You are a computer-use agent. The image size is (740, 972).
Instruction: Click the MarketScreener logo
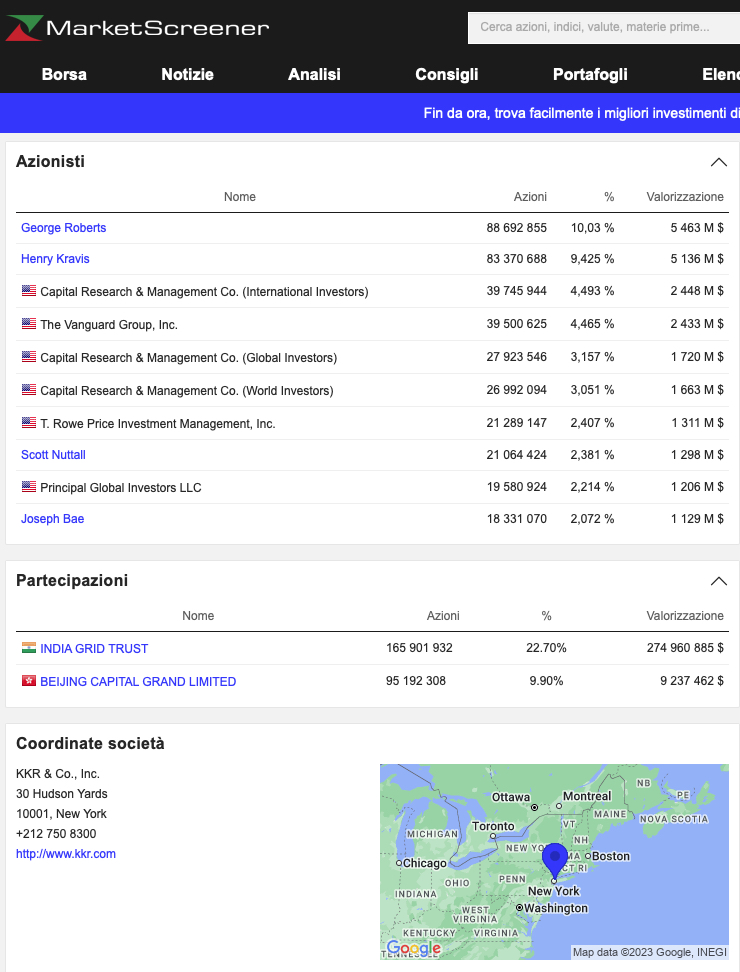(x=137, y=27)
